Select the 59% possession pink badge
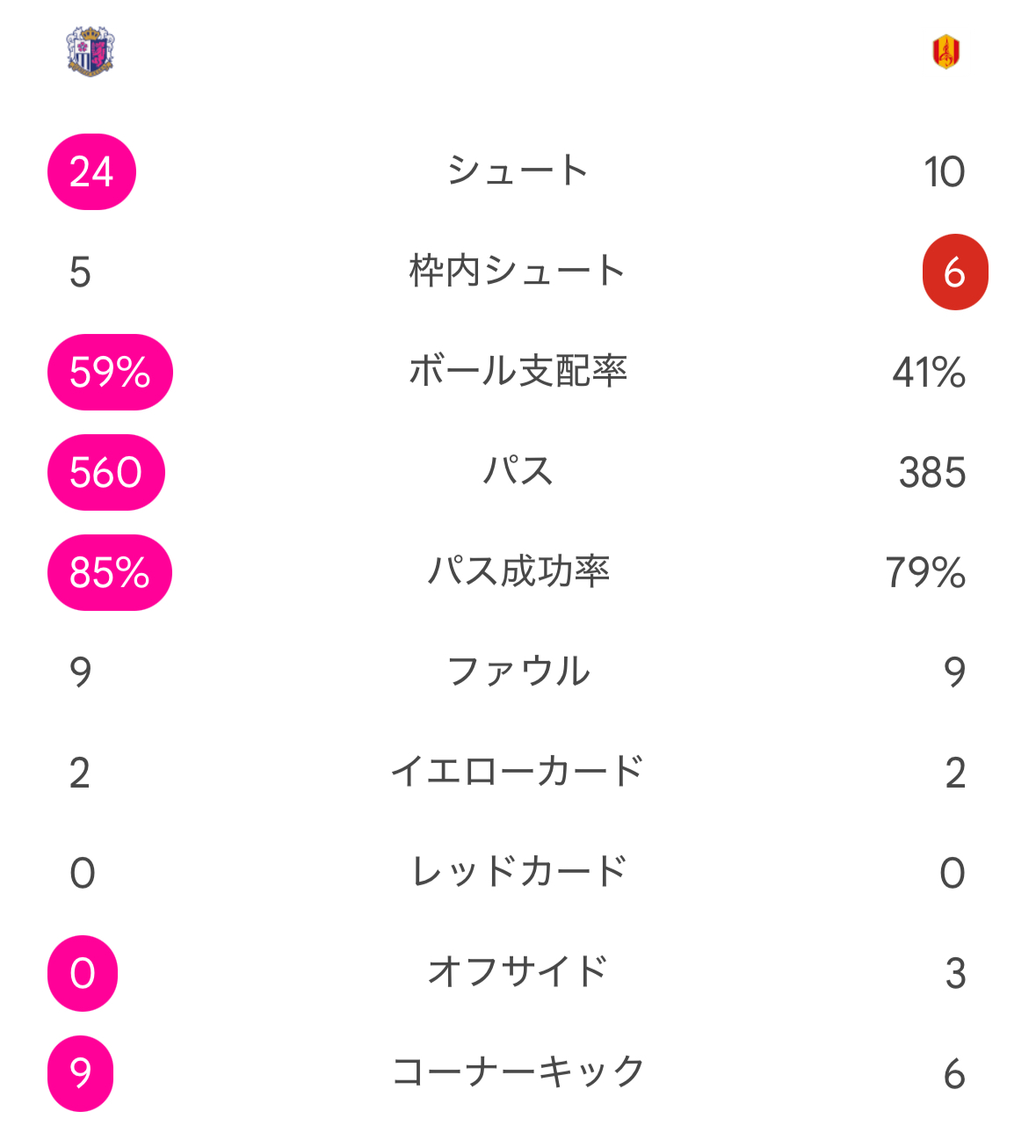The image size is (1036, 1148). point(110,372)
